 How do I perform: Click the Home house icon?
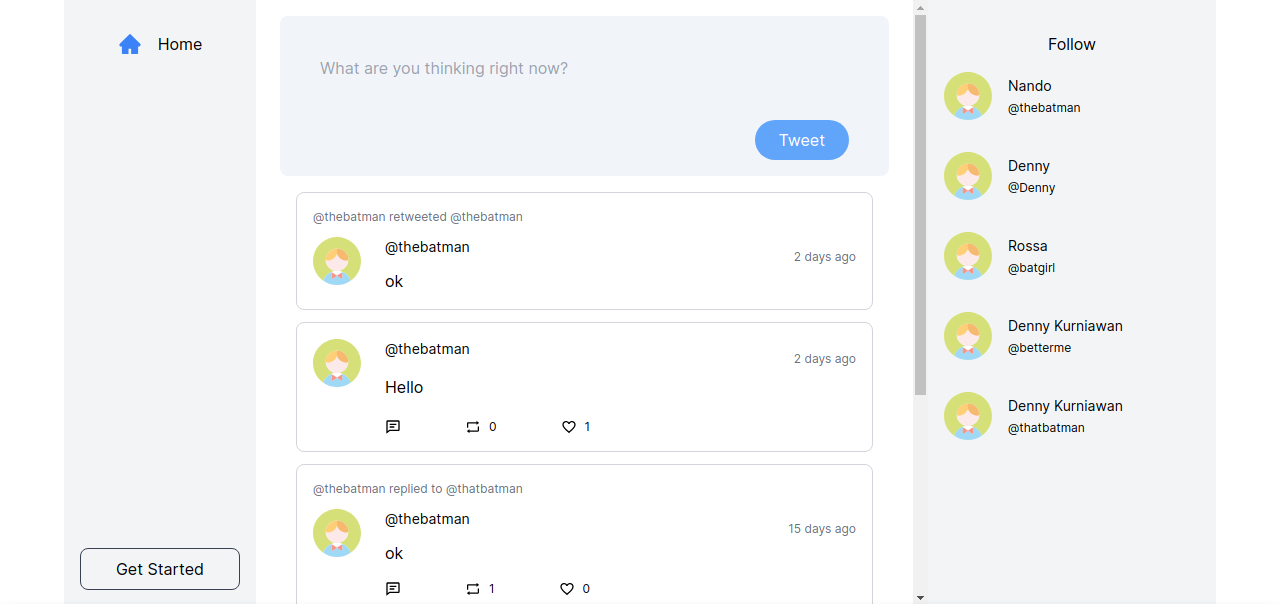click(x=130, y=44)
